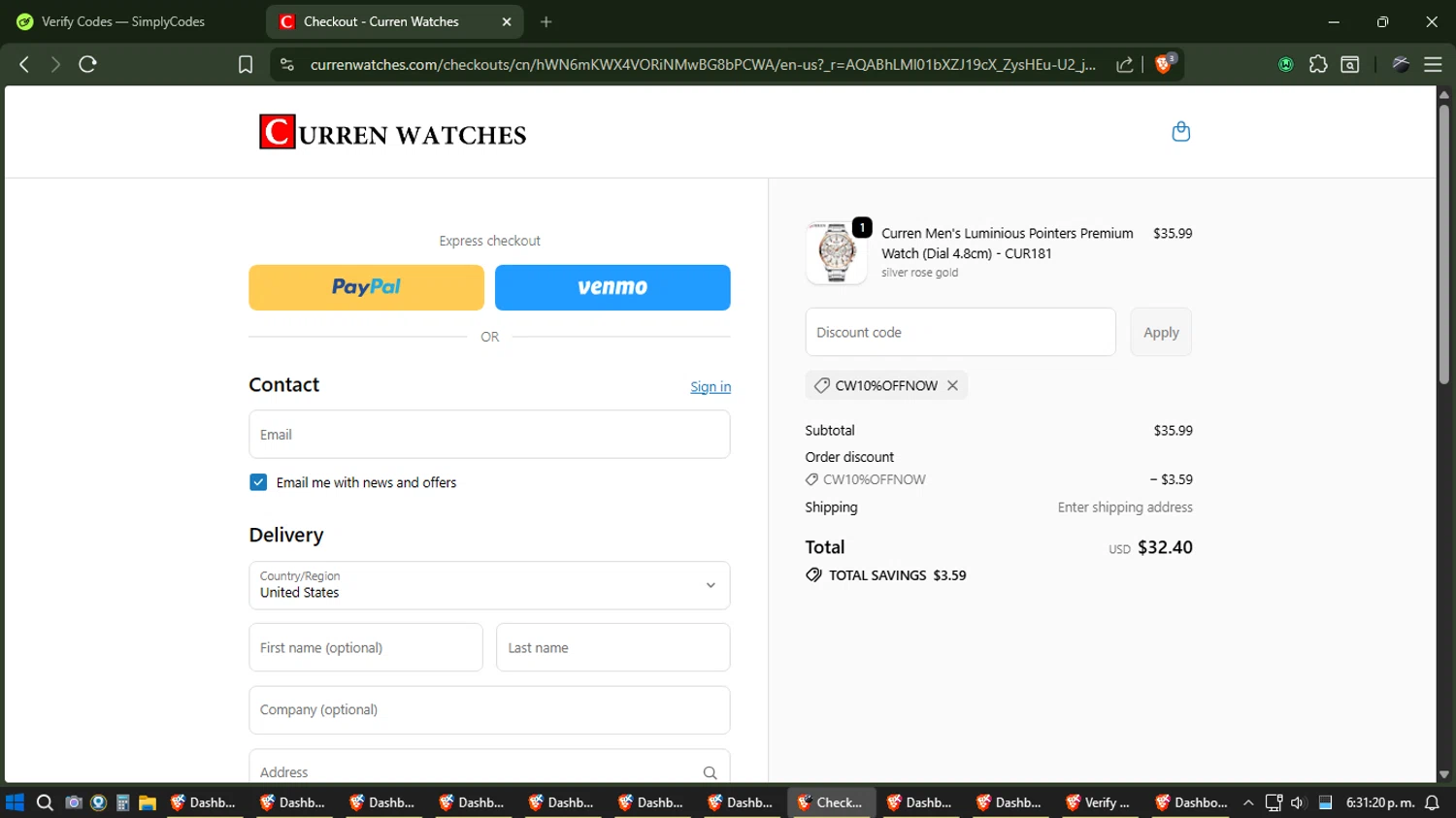1456x818 pixels.
Task: Click the share page icon
Action: (x=1124, y=64)
